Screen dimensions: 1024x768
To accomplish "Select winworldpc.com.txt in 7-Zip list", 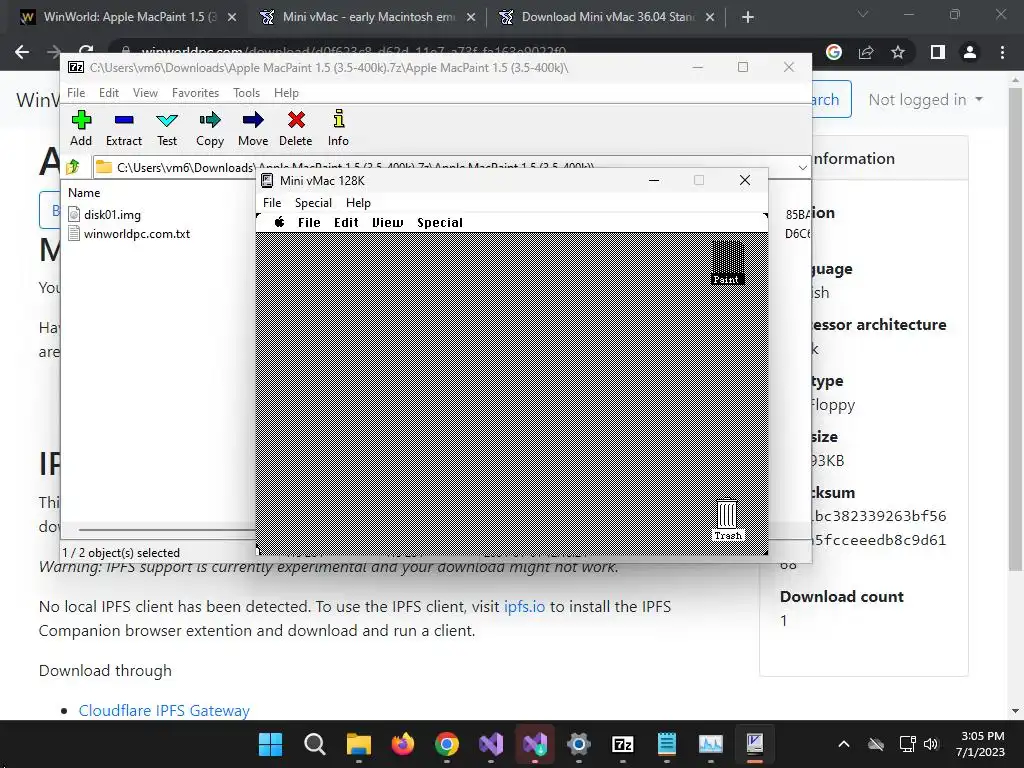I will (x=129, y=233).
